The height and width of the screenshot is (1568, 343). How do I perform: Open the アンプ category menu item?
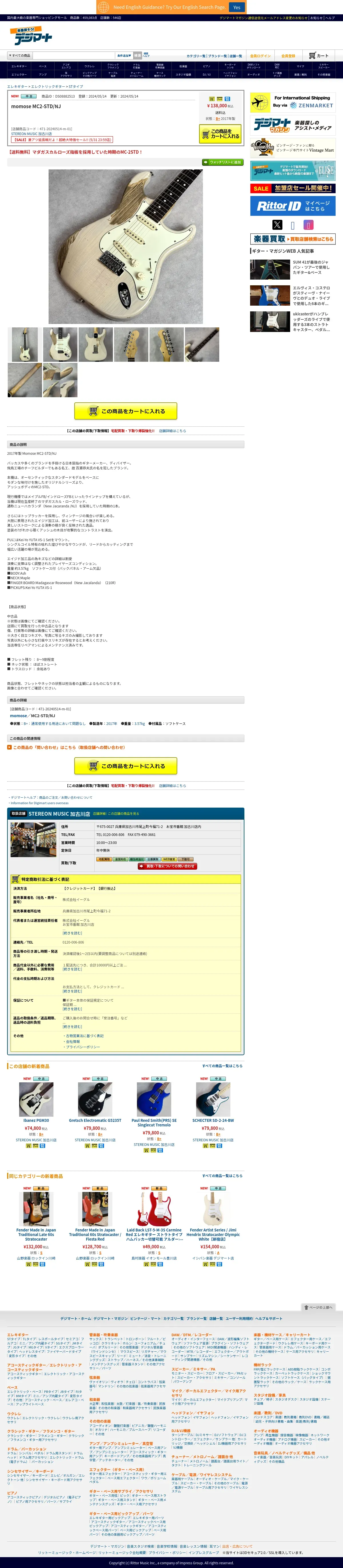pyautogui.click(x=43, y=74)
